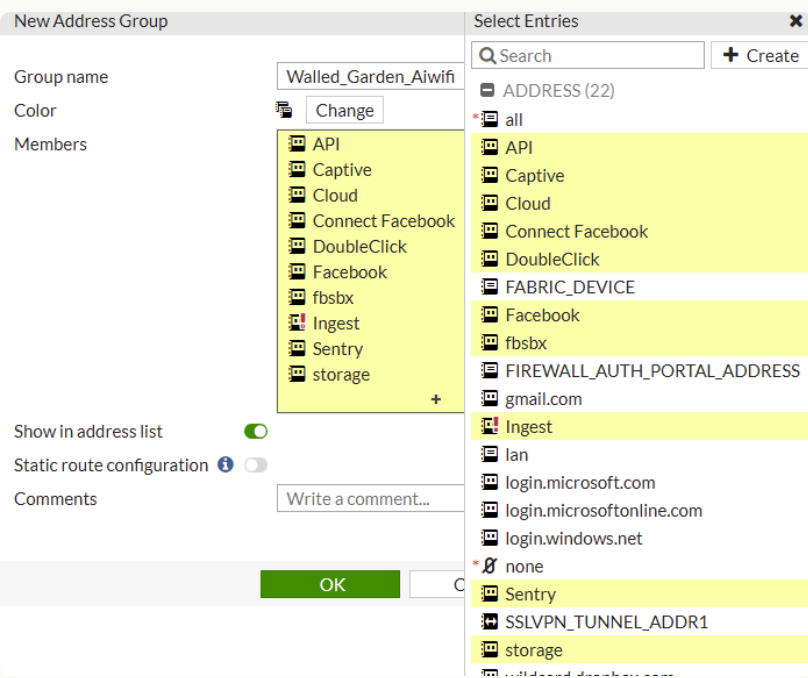Screen dimensions: 808x678
Task: Click the Captive icon in Members list
Action: coord(297,169)
